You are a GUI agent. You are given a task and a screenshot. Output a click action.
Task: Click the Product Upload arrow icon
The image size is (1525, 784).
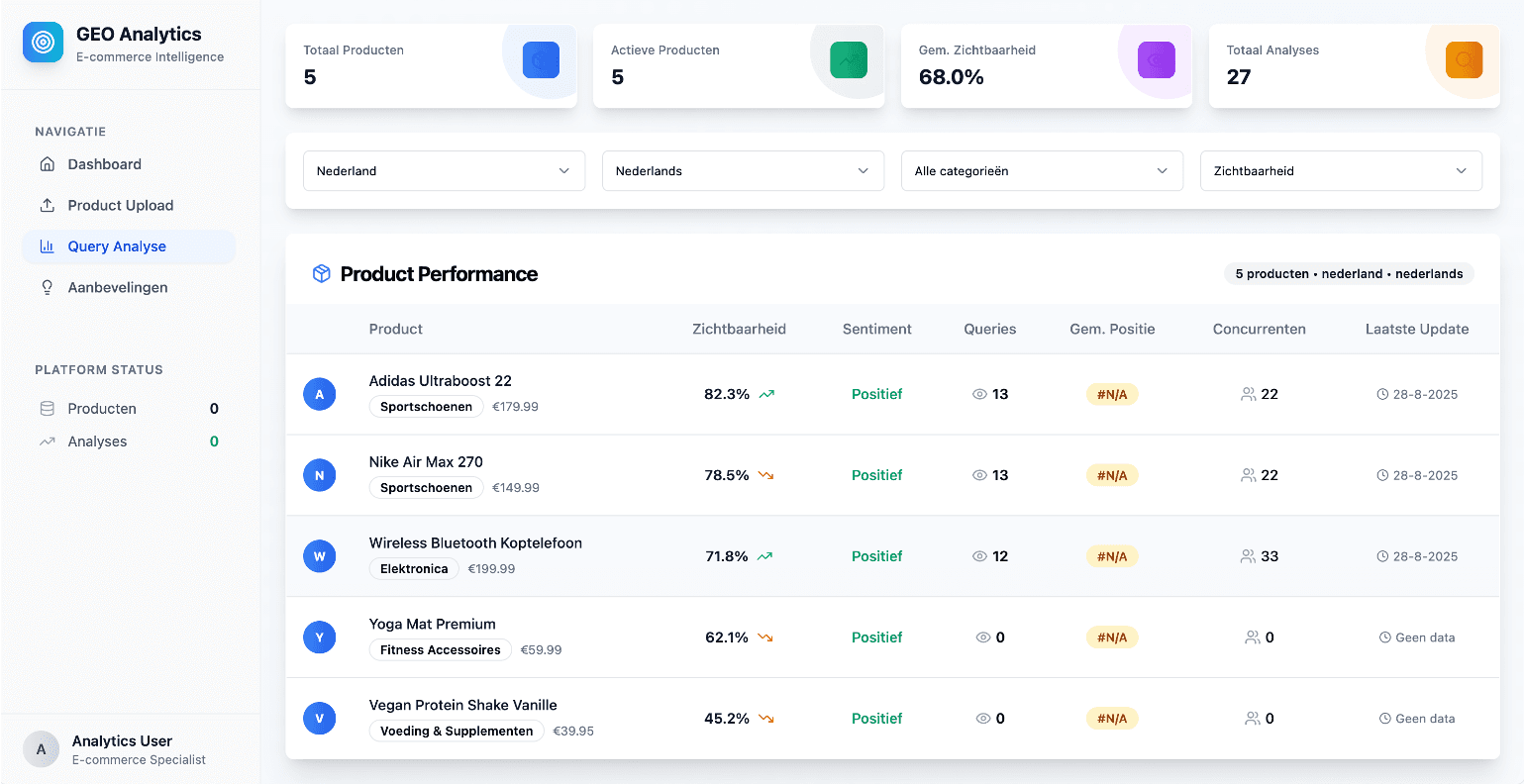click(x=47, y=205)
